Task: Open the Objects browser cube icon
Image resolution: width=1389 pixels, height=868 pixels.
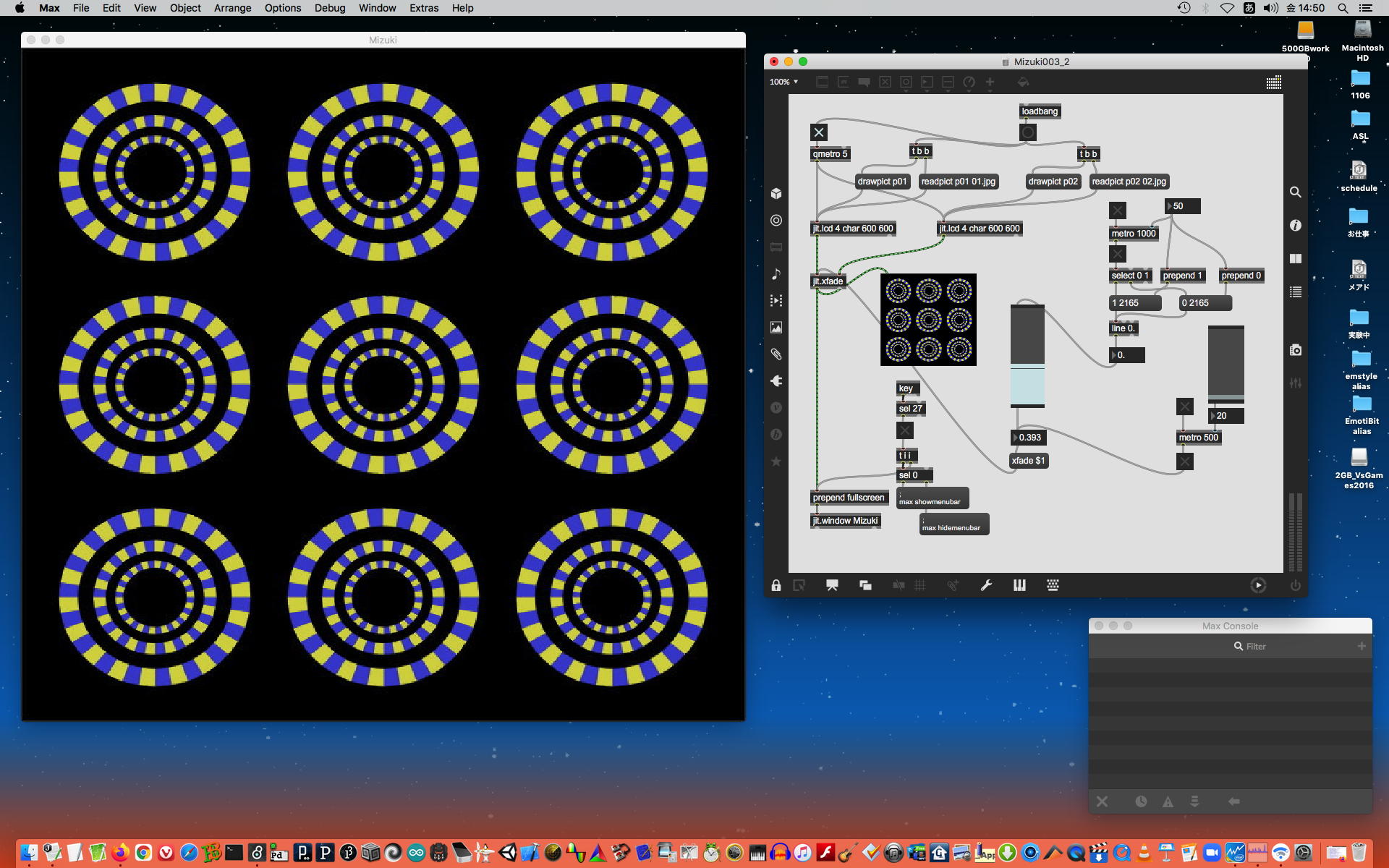Action: click(x=776, y=194)
